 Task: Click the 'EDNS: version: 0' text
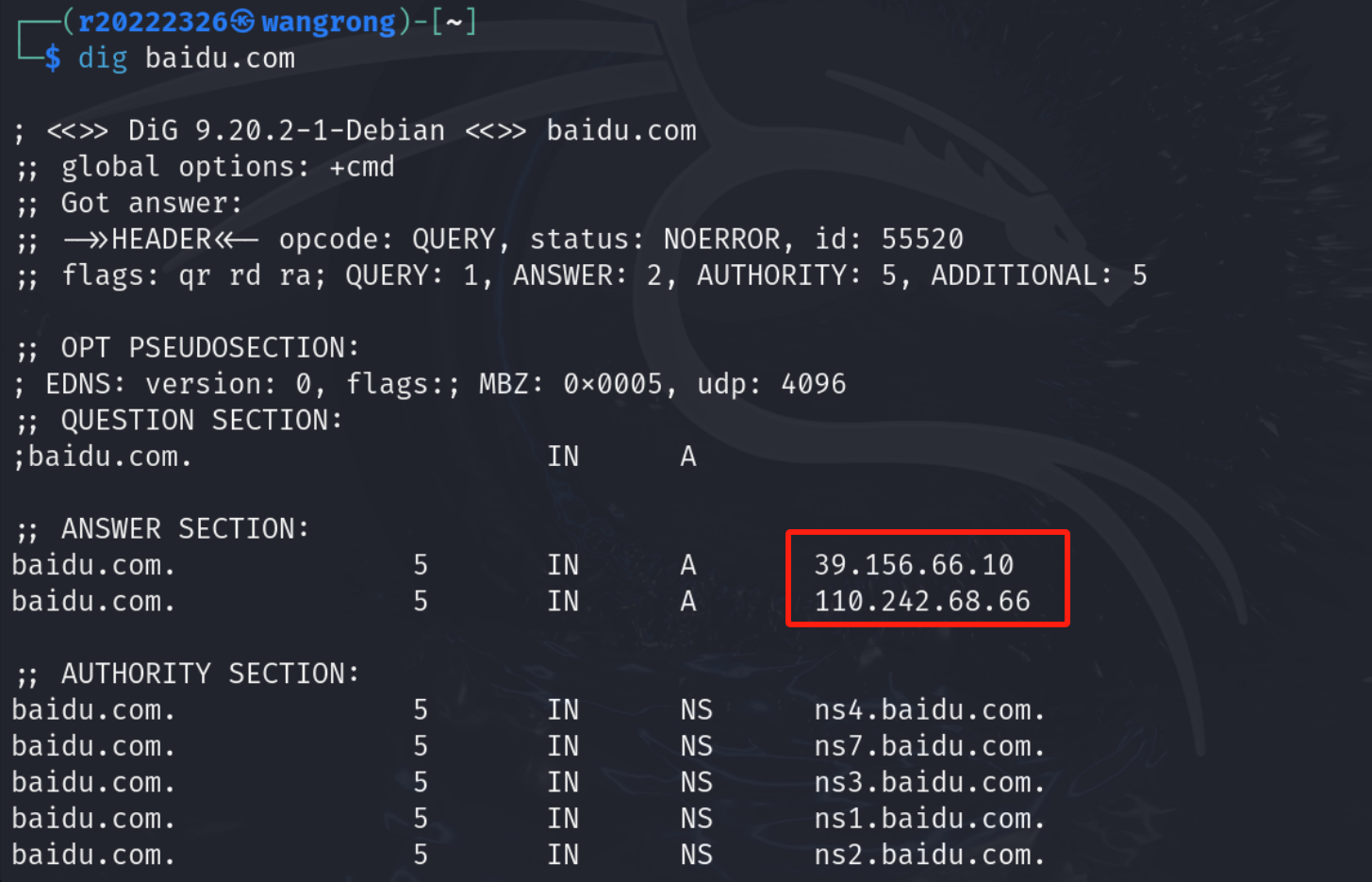tap(177, 384)
